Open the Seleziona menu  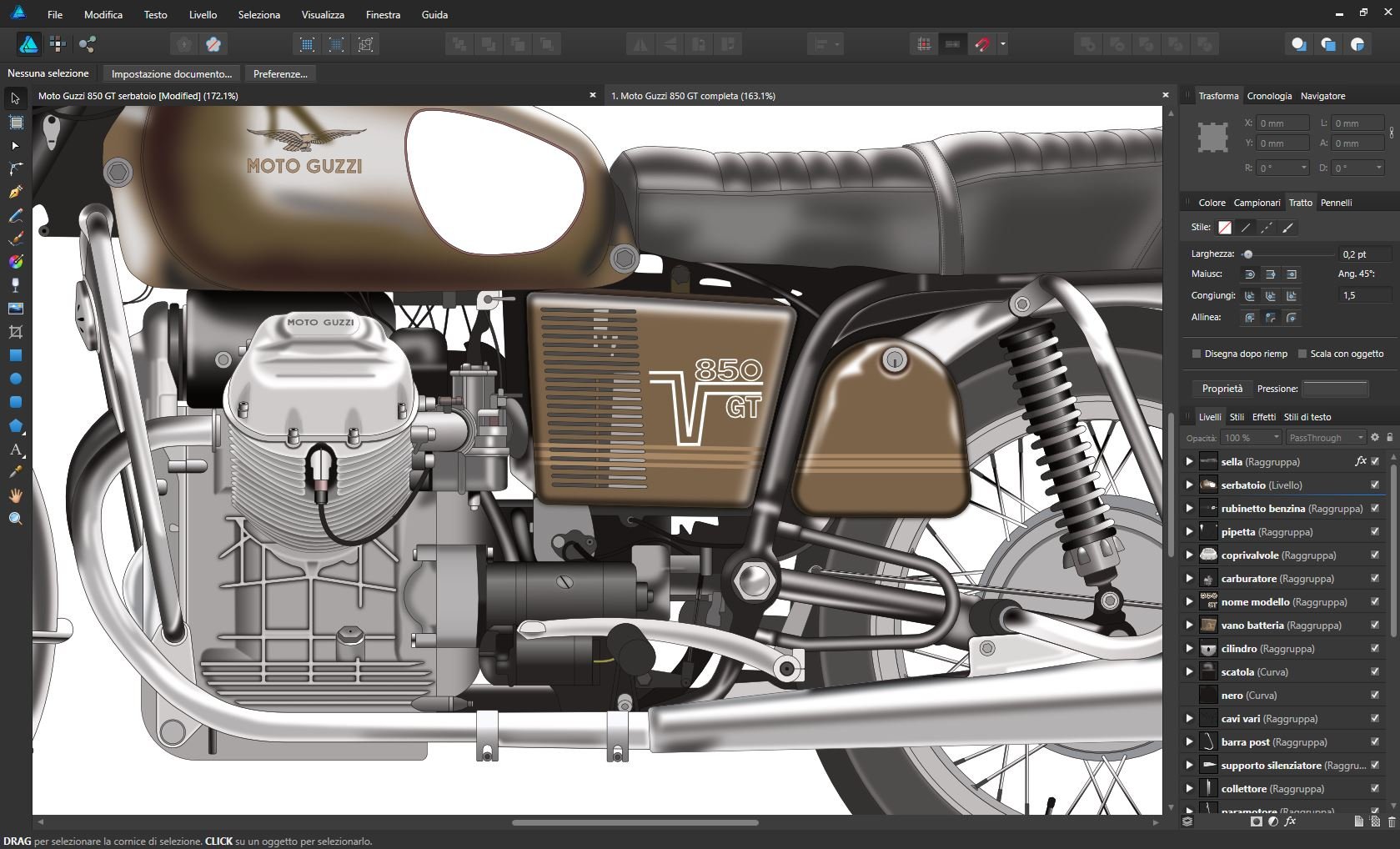(259, 14)
